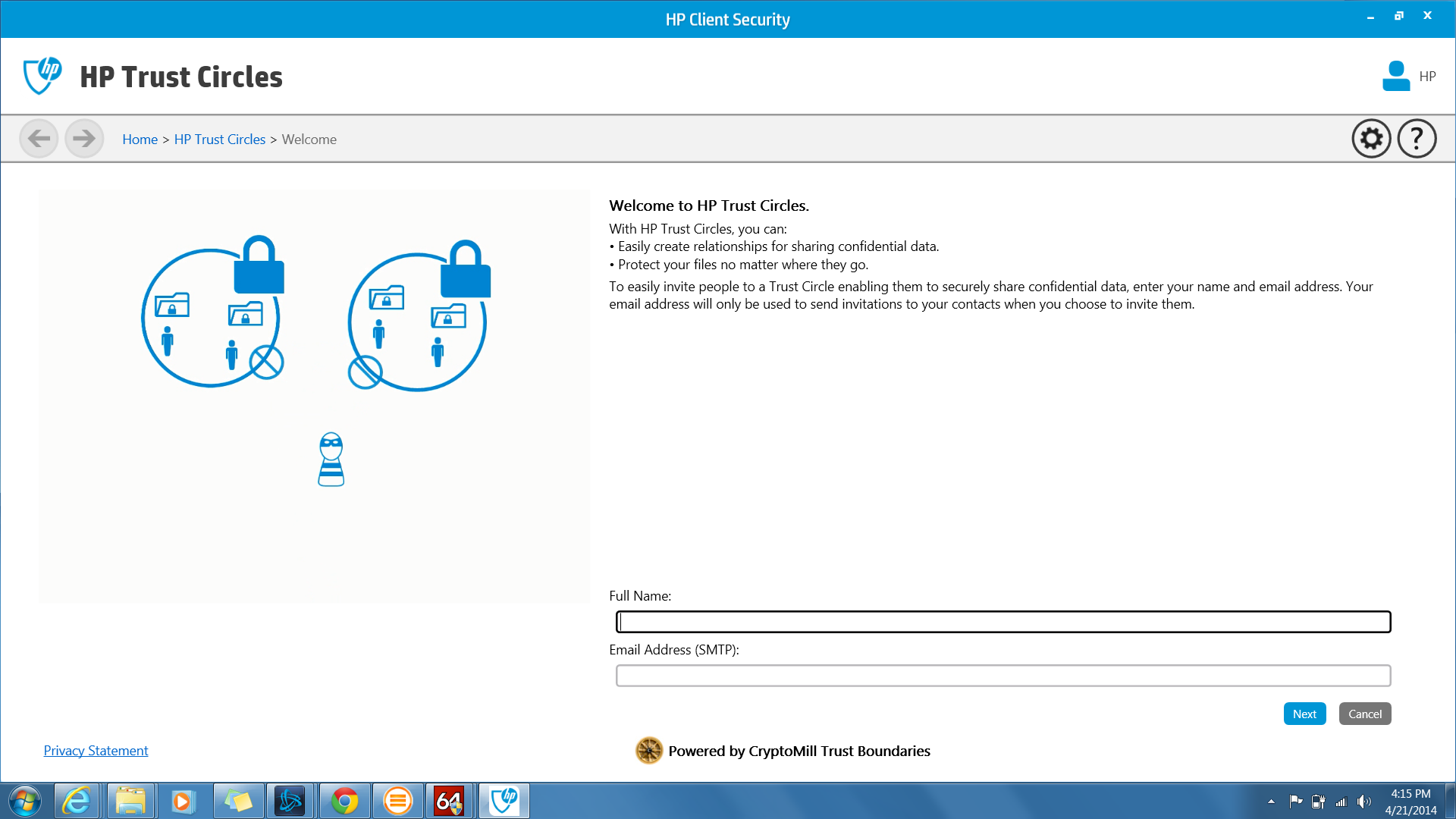1456x819 pixels.
Task: Show hidden tray icons arrow
Action: point(1271,802)
